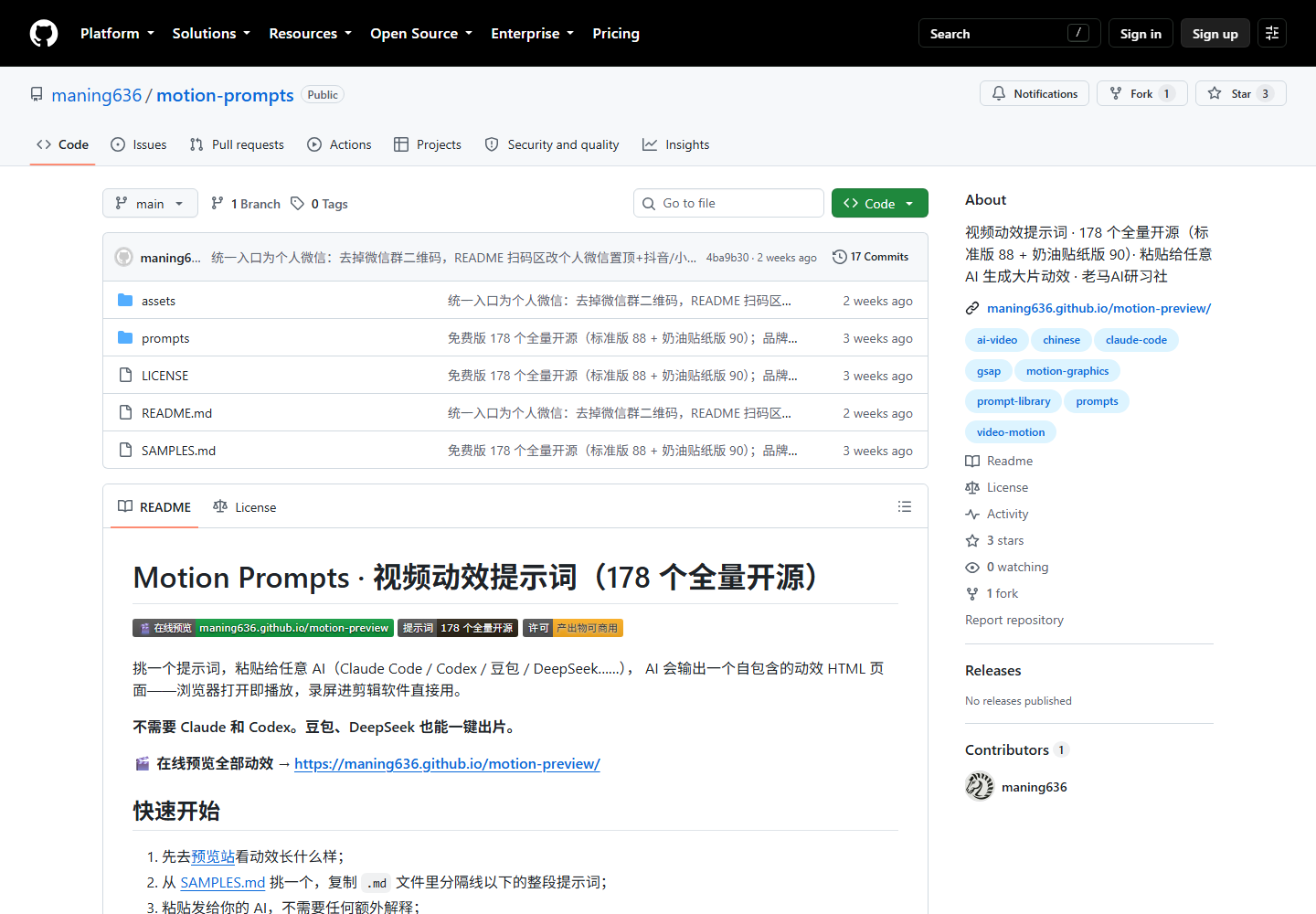Viewport: 1316px width, 914px height.
Task: Expand the Platform menu
Action: tap(117, 34)
